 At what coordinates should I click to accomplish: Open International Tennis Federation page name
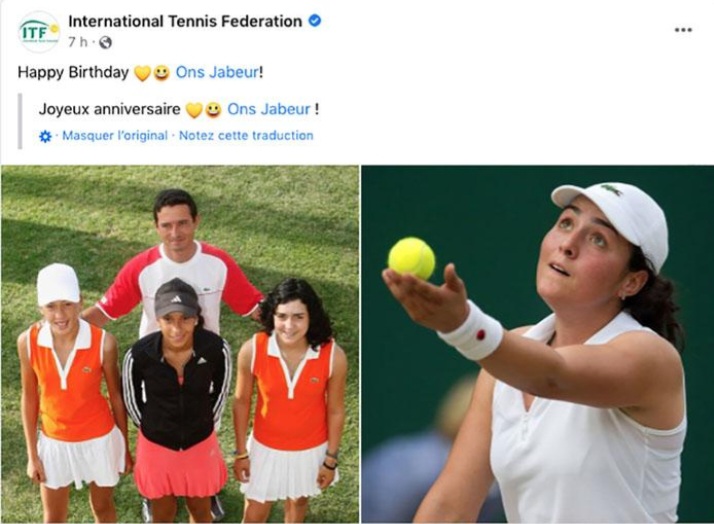[x=185, y=21]
